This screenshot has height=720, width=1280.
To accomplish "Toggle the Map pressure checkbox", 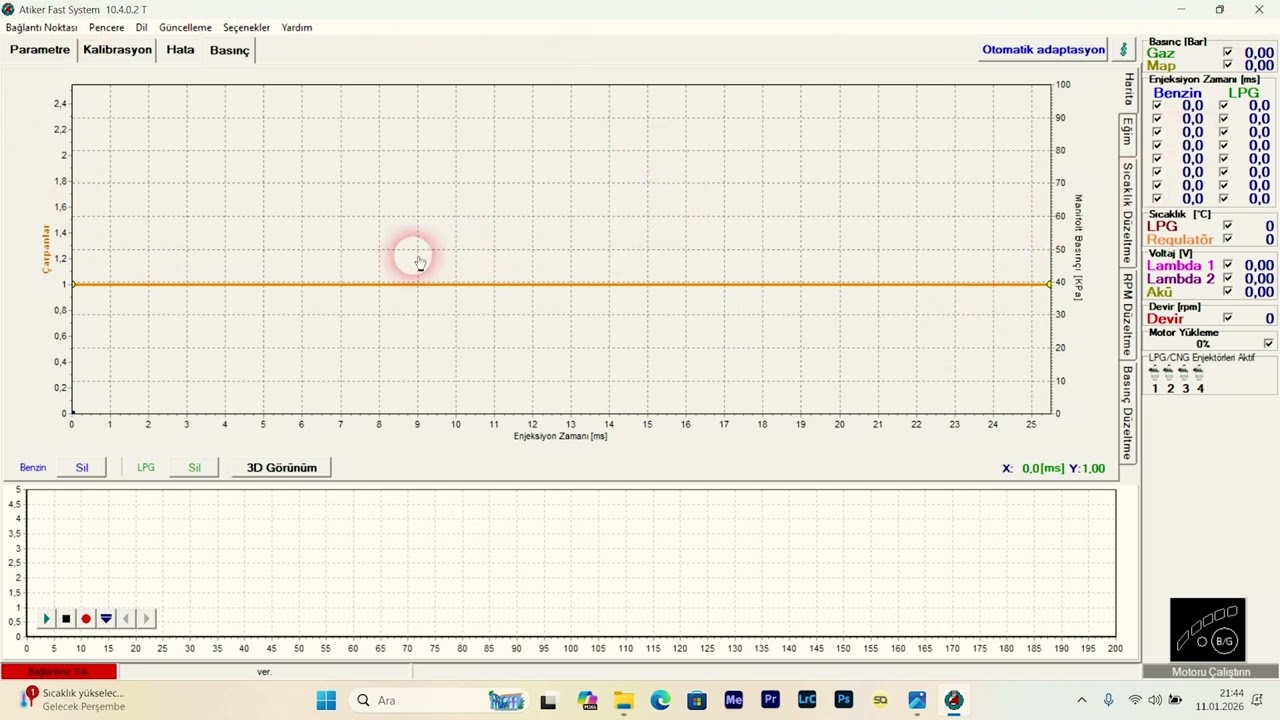I will click(1228, 66).
